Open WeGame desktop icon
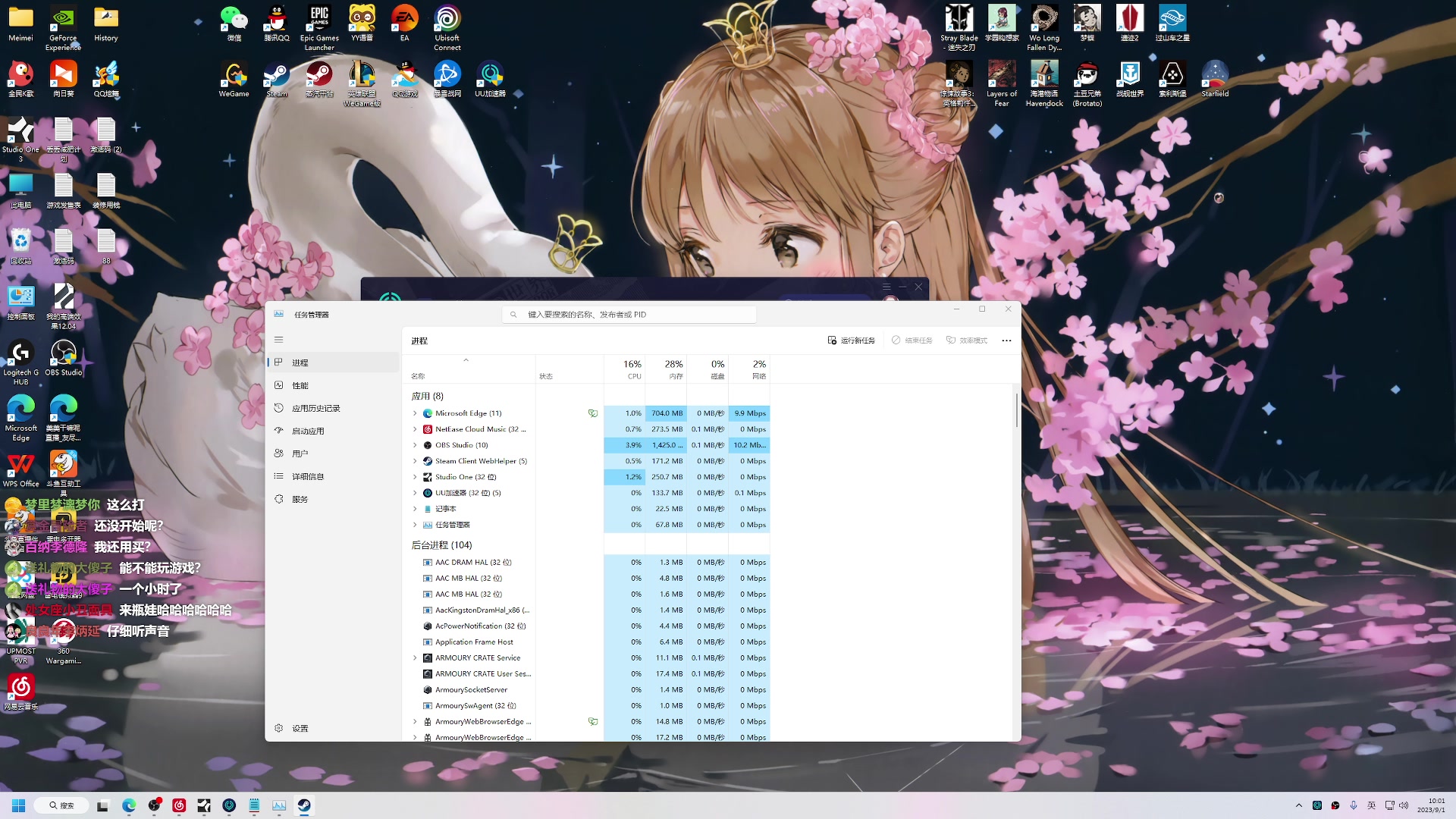The image size is (1456, 819). click(234, 80)
